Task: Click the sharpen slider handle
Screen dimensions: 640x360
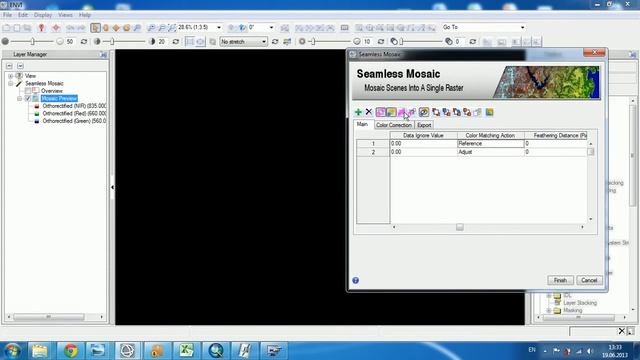Action: [313, 42]
